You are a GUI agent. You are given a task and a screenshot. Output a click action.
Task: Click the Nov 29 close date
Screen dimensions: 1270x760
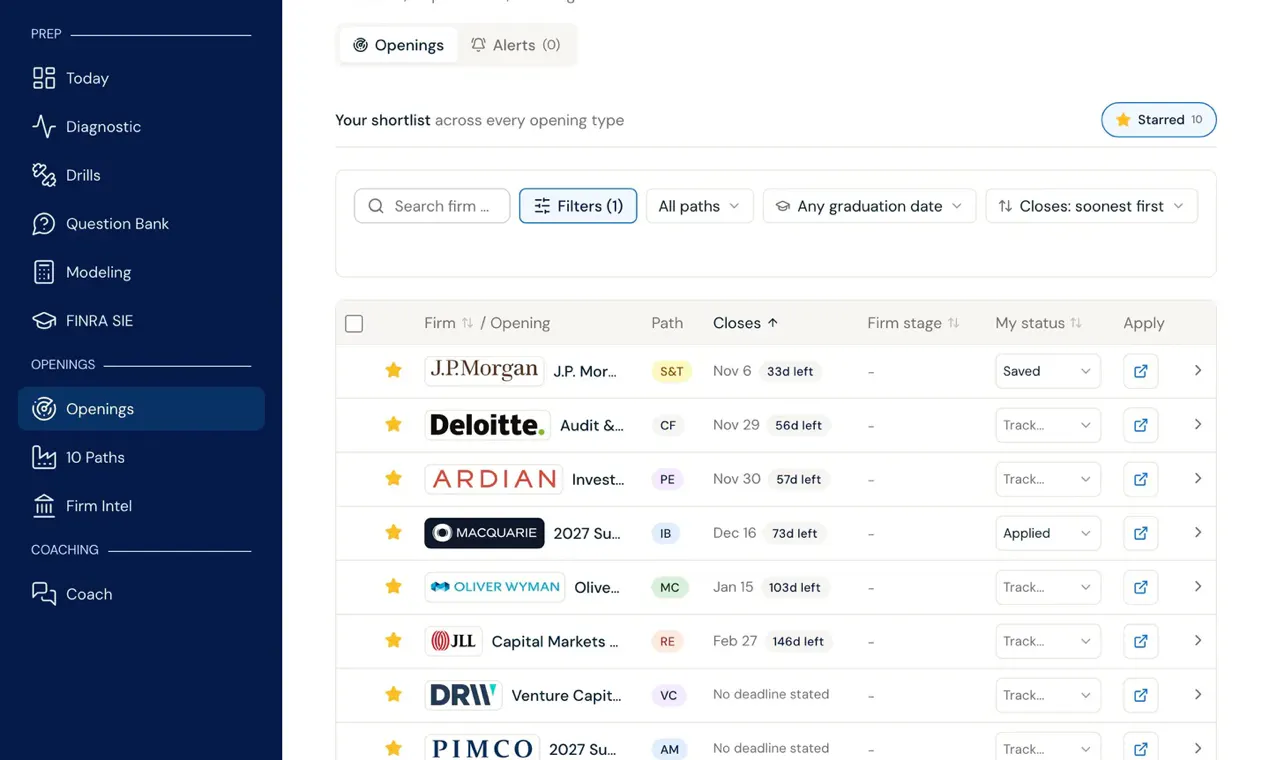(x=736, y=425)
